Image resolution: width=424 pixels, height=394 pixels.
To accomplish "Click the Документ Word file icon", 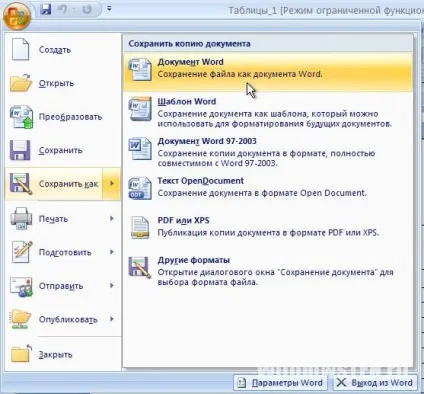I will 140,70.
